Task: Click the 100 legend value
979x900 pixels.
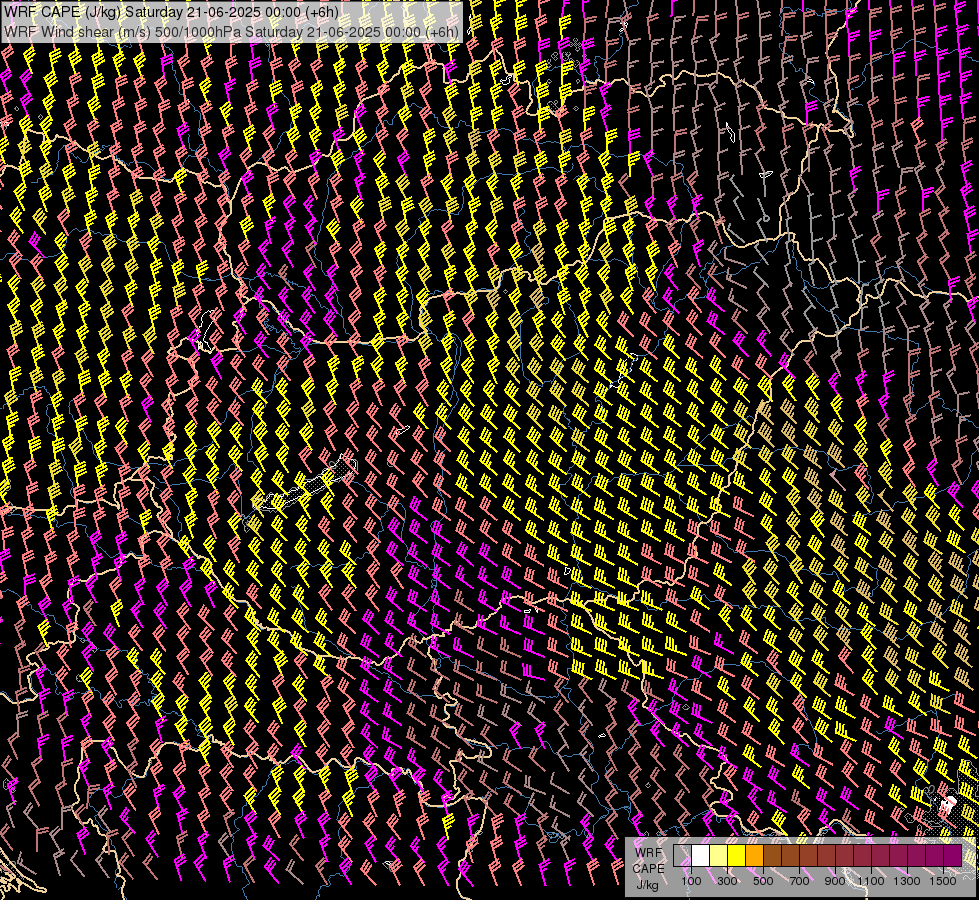Action: [x=691, y=881]
